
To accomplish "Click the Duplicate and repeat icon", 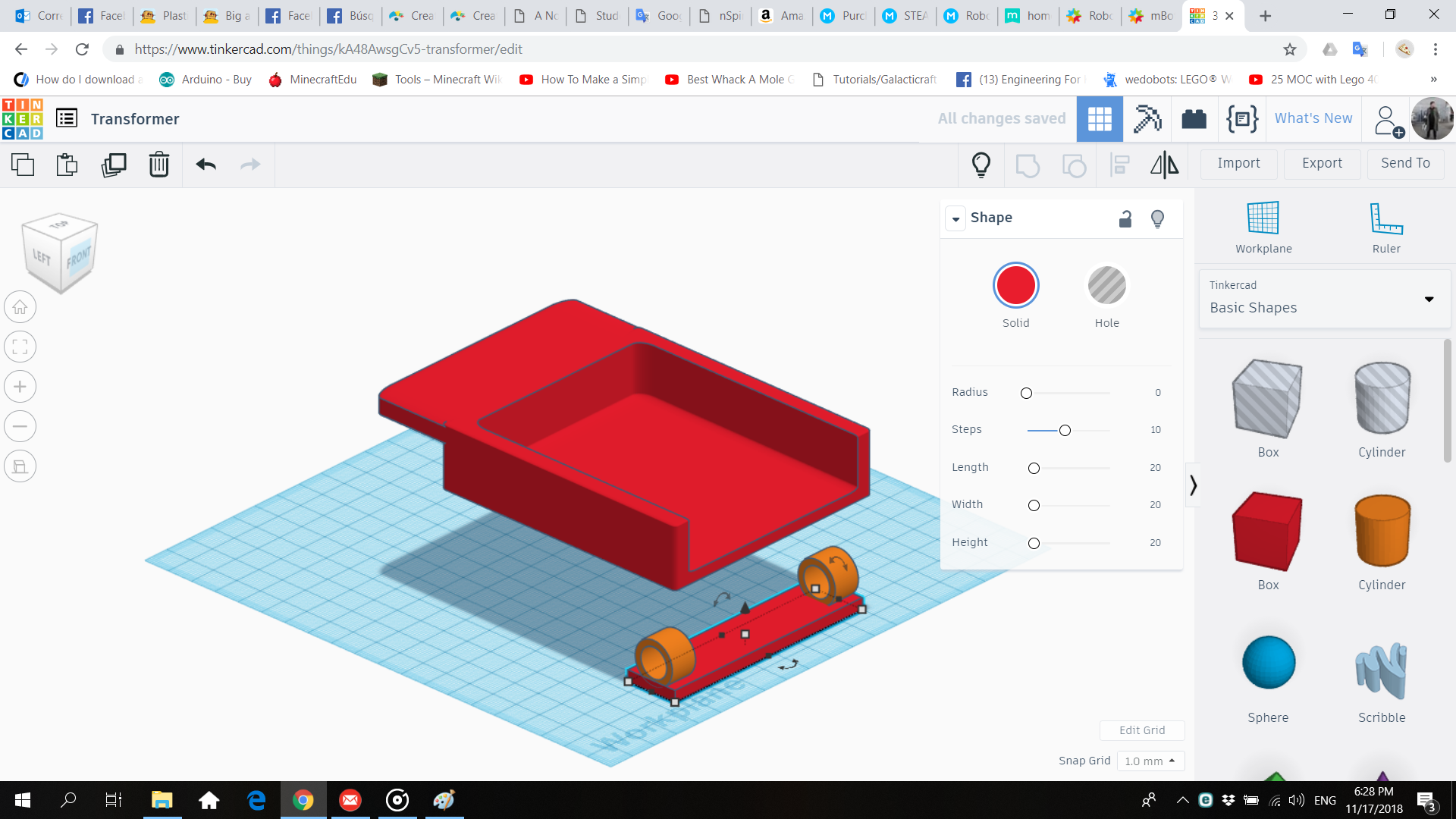I will click(114, 165).
